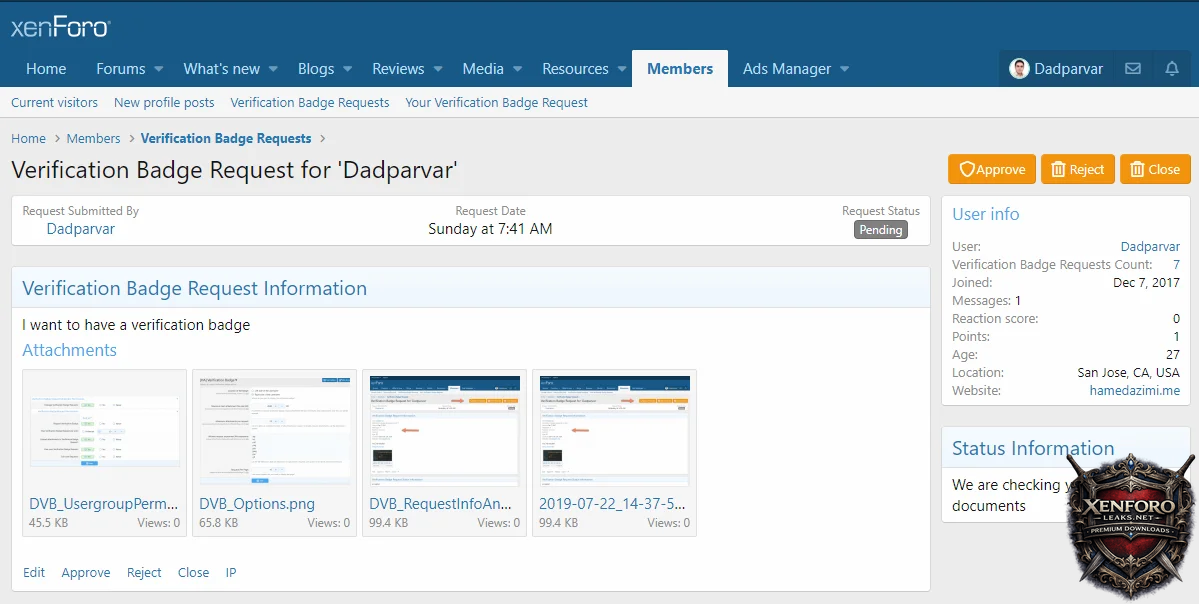Open the Members tab
The width and height of the screenshot is (1199, 604).
tap(680, 69)
